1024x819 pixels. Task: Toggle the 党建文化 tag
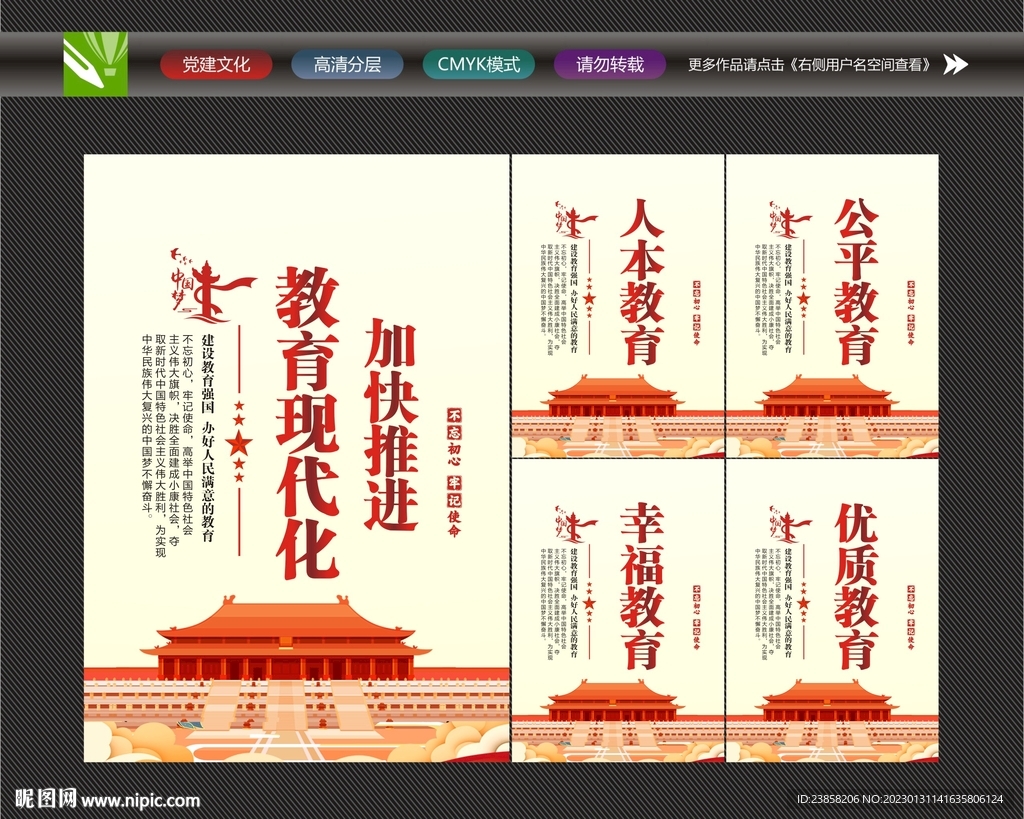[216, 64]
